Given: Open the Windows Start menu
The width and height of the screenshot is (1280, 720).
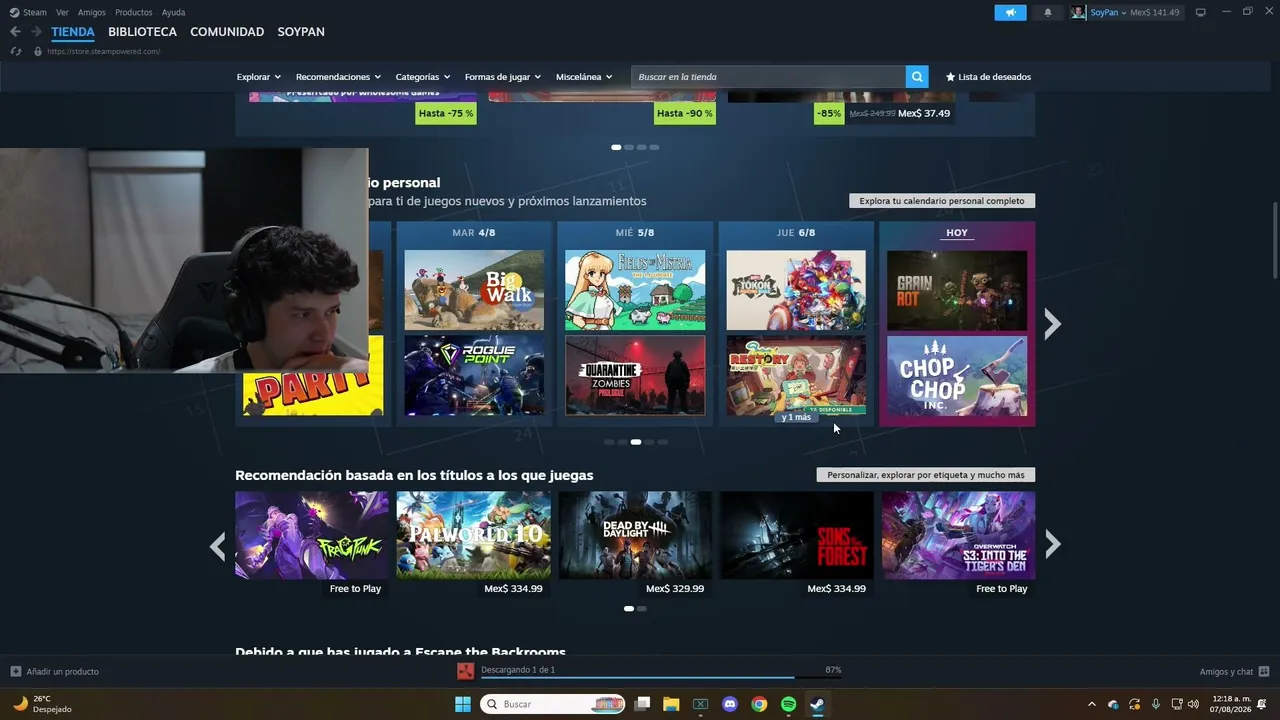Looking at the screenshot, I should point(463,704).
